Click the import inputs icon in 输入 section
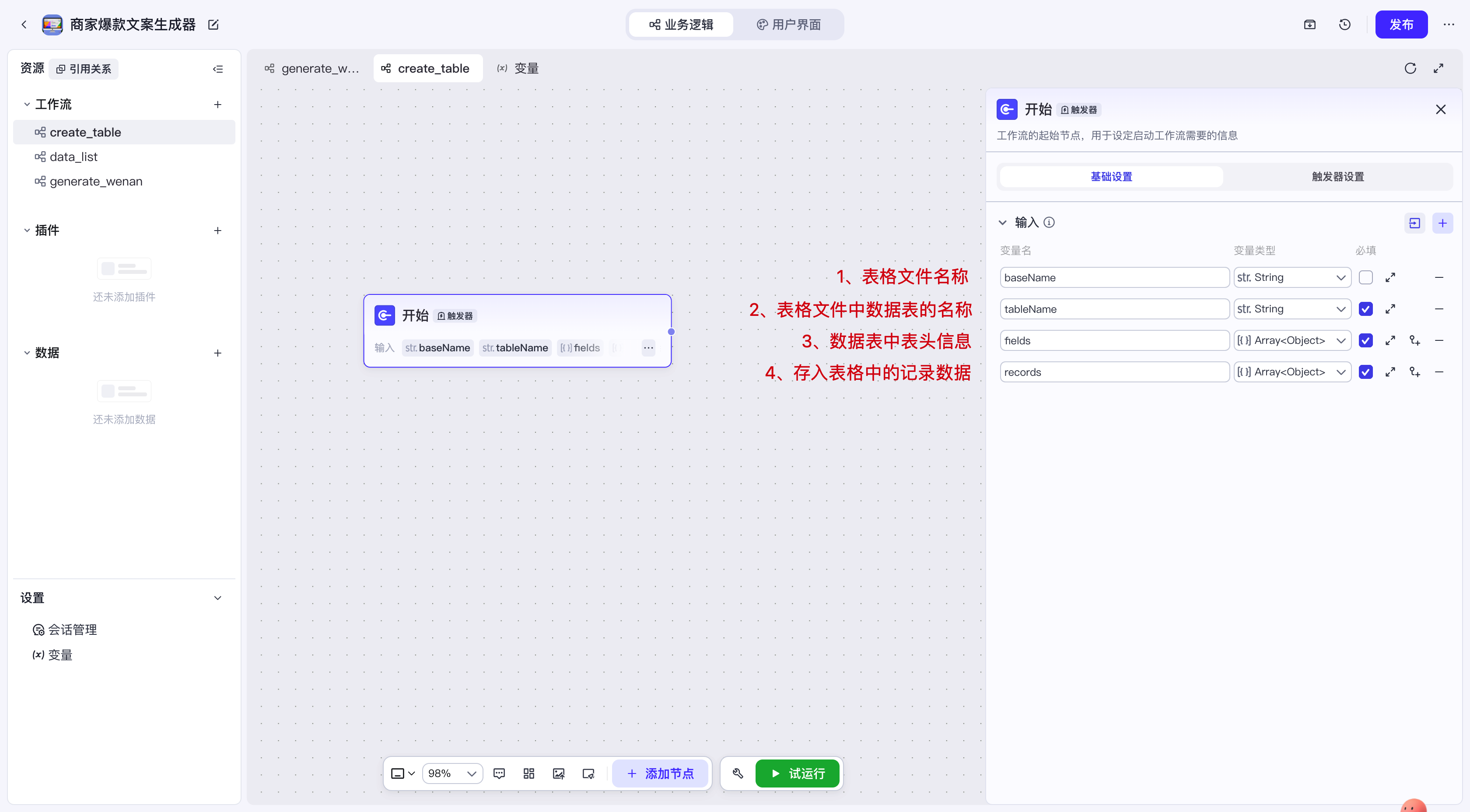This screenshot has height=812, width=1470. click(x=1414, y=223)
